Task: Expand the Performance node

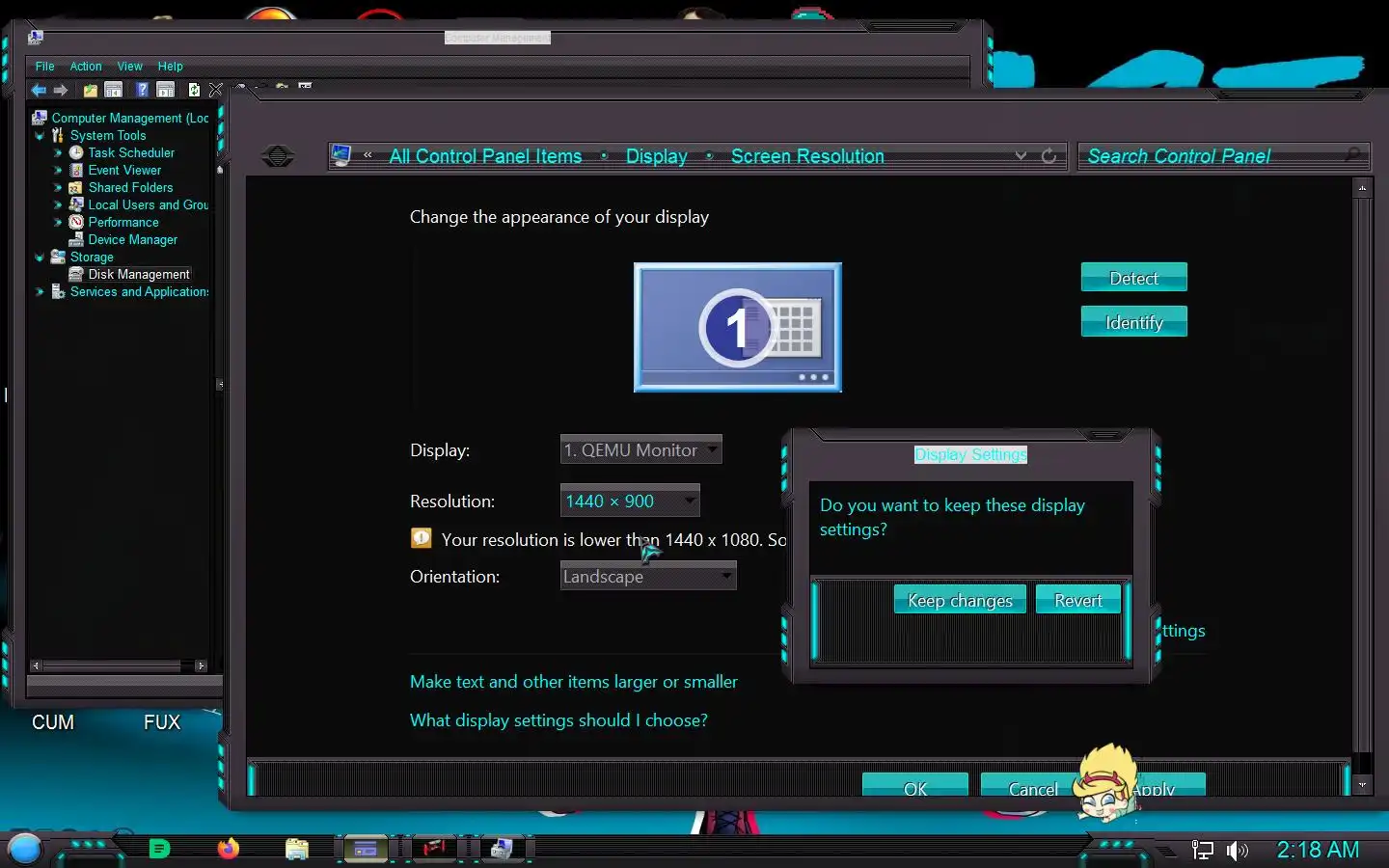Action: [58, 223]
